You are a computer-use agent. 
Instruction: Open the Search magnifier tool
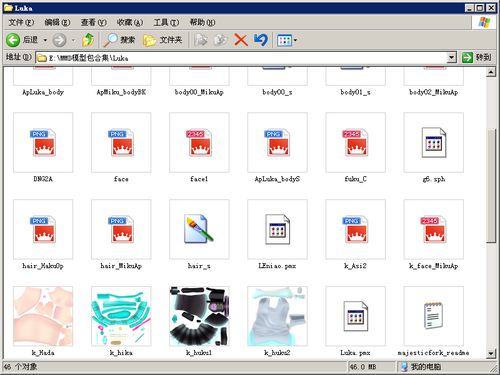point(119,40)
